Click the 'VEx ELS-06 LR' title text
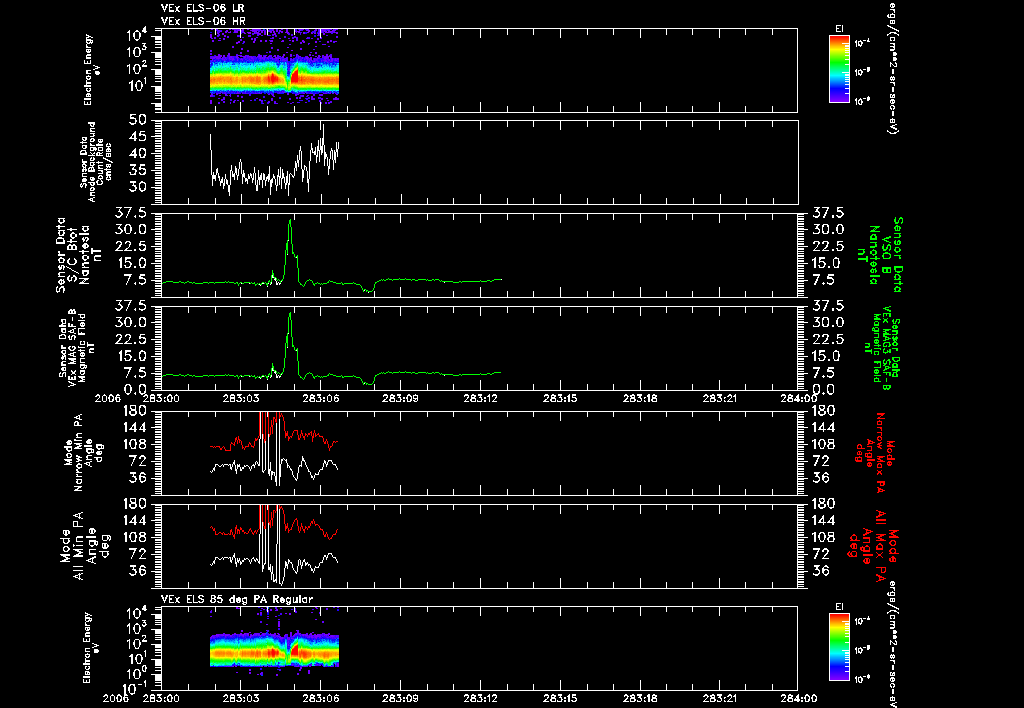 tap(202, 8)
